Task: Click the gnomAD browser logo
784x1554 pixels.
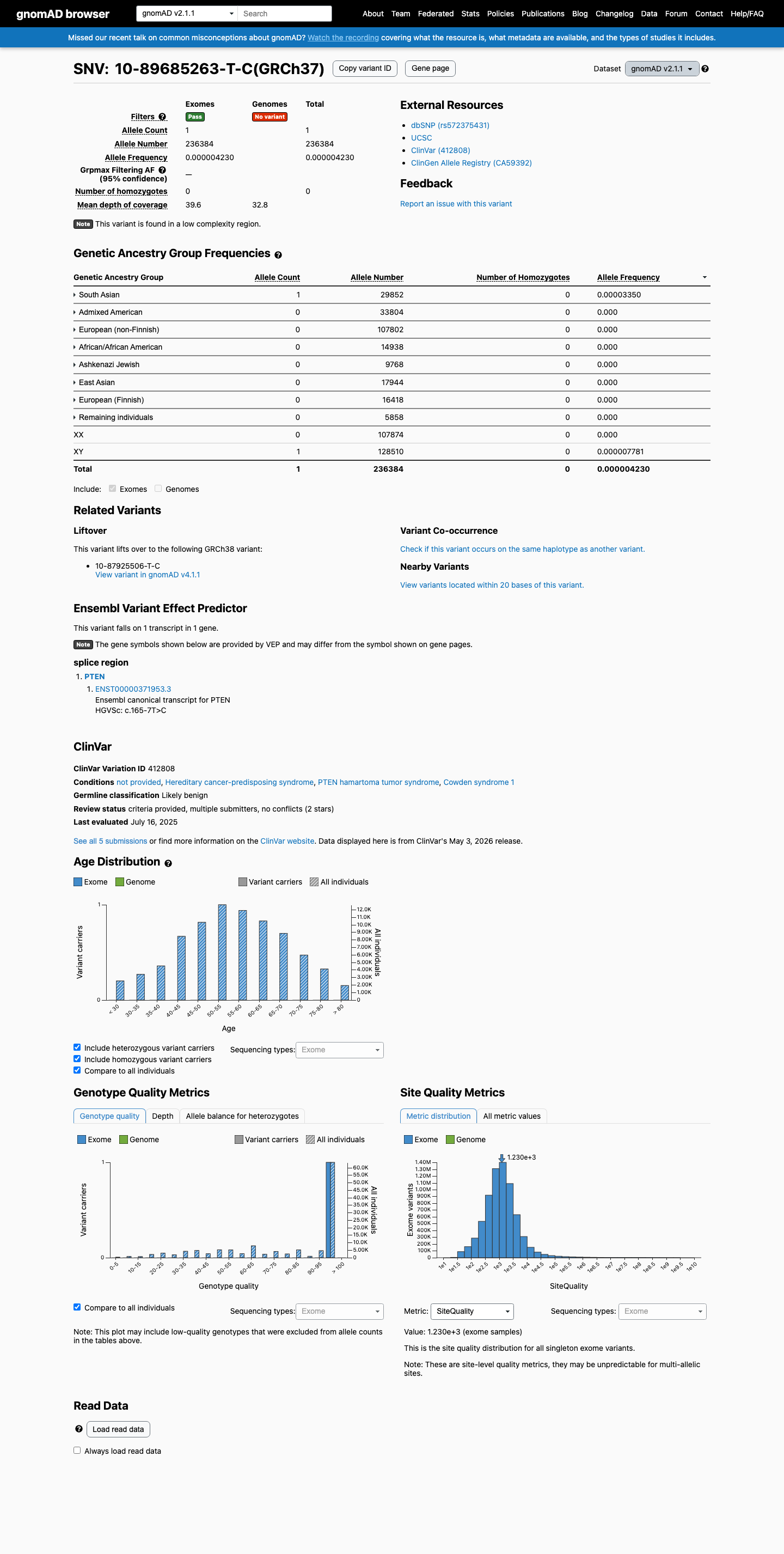Action: 63,14
